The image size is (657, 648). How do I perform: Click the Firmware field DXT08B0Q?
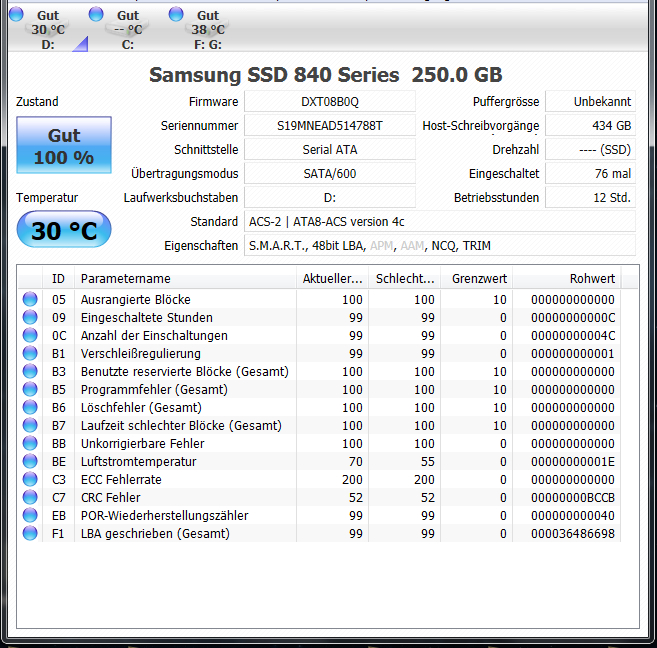pos(330,101)
